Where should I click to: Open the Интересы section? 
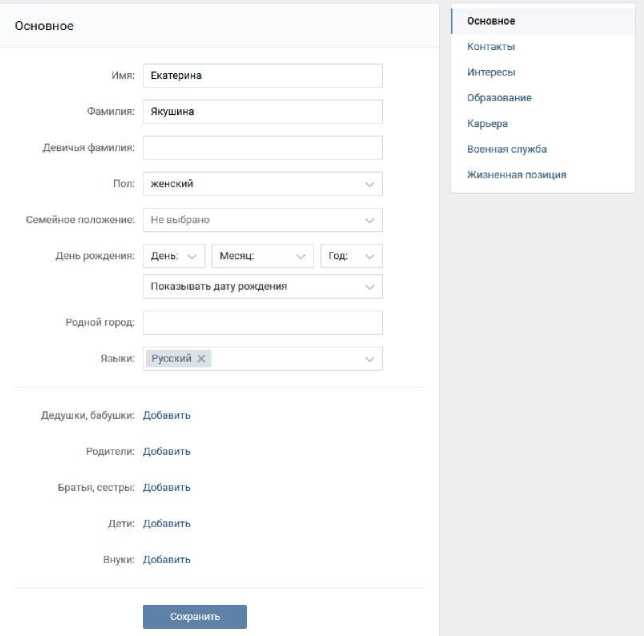[x=491, y=72]
